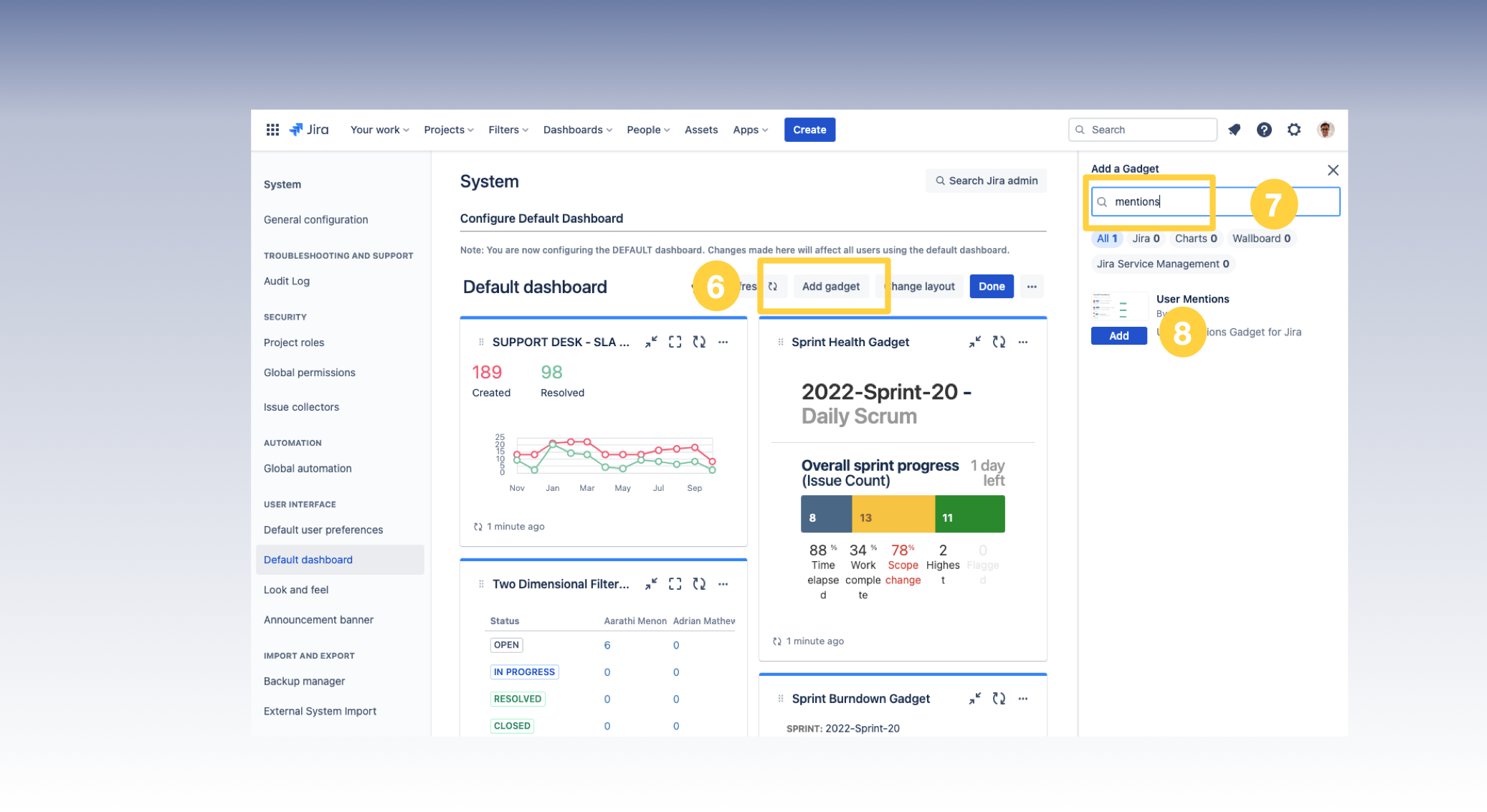The width and height of the screenshot is (1487, 812).
Task: Open Global automation in sidebar
Action: click(x=308, y=469)
